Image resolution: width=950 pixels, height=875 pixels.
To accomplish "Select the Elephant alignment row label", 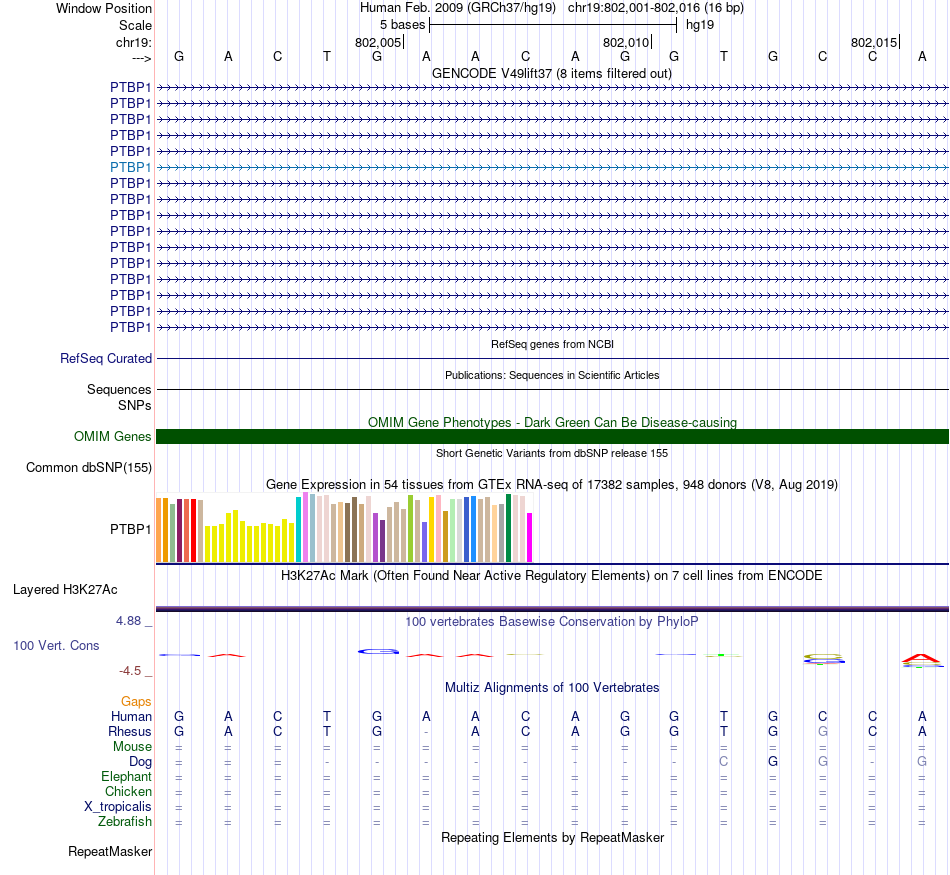I will click(x=126, y=776).
